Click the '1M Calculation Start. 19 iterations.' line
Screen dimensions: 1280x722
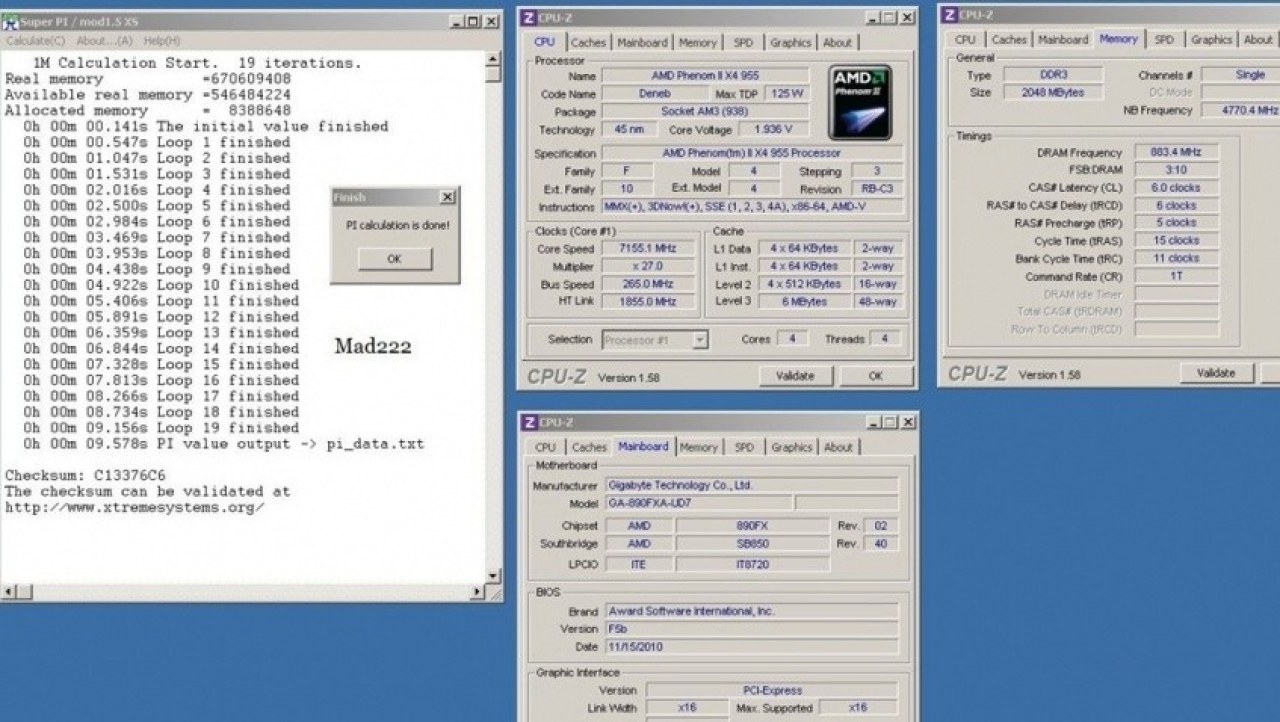(198, 63)
